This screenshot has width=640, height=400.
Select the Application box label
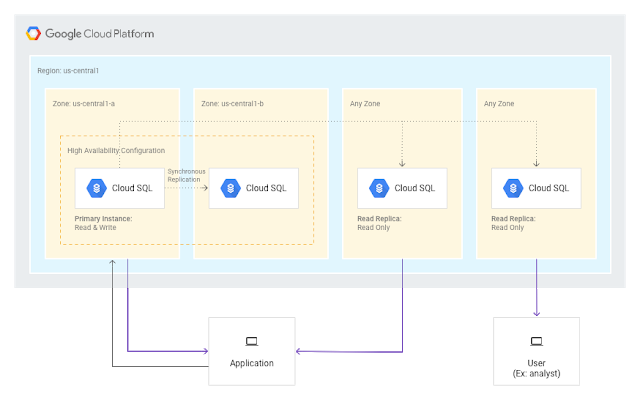point(251,363)
